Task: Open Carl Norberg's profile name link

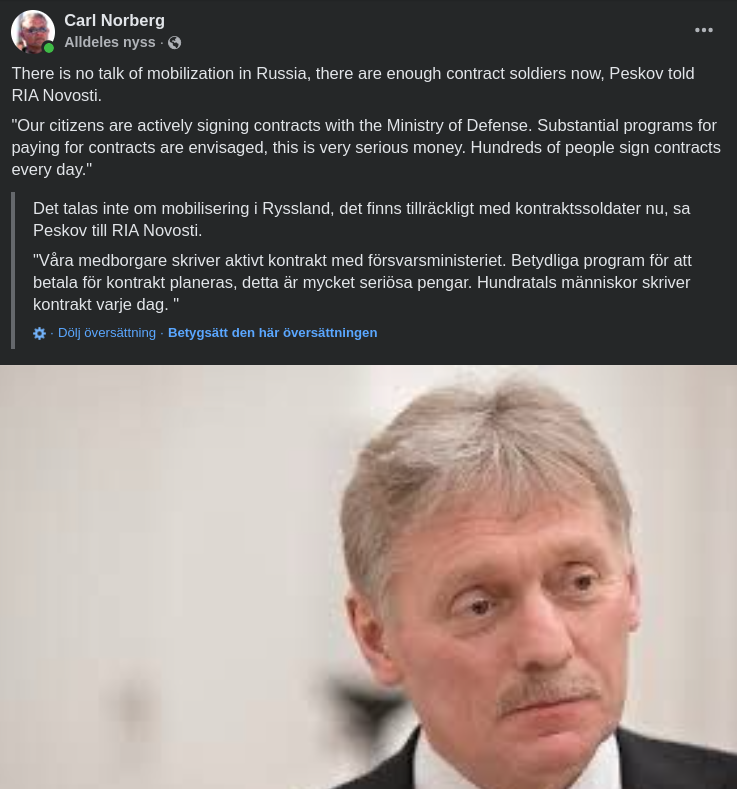Action: tap(114, 21)
